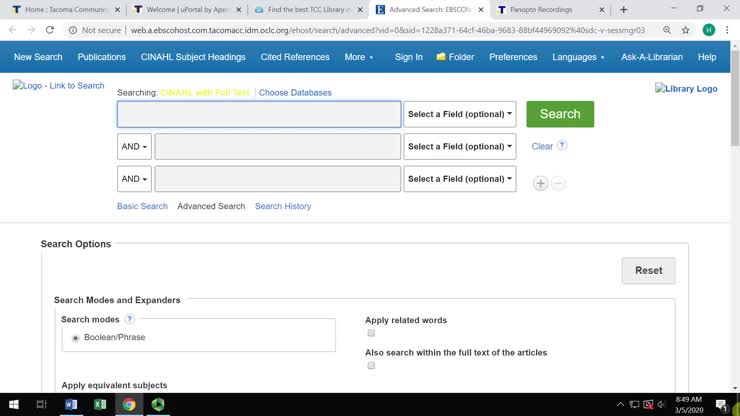The height and width of the screenshot is (416, 740).
Task: Click Ask-A-Librarian
Action: [652, 57]
